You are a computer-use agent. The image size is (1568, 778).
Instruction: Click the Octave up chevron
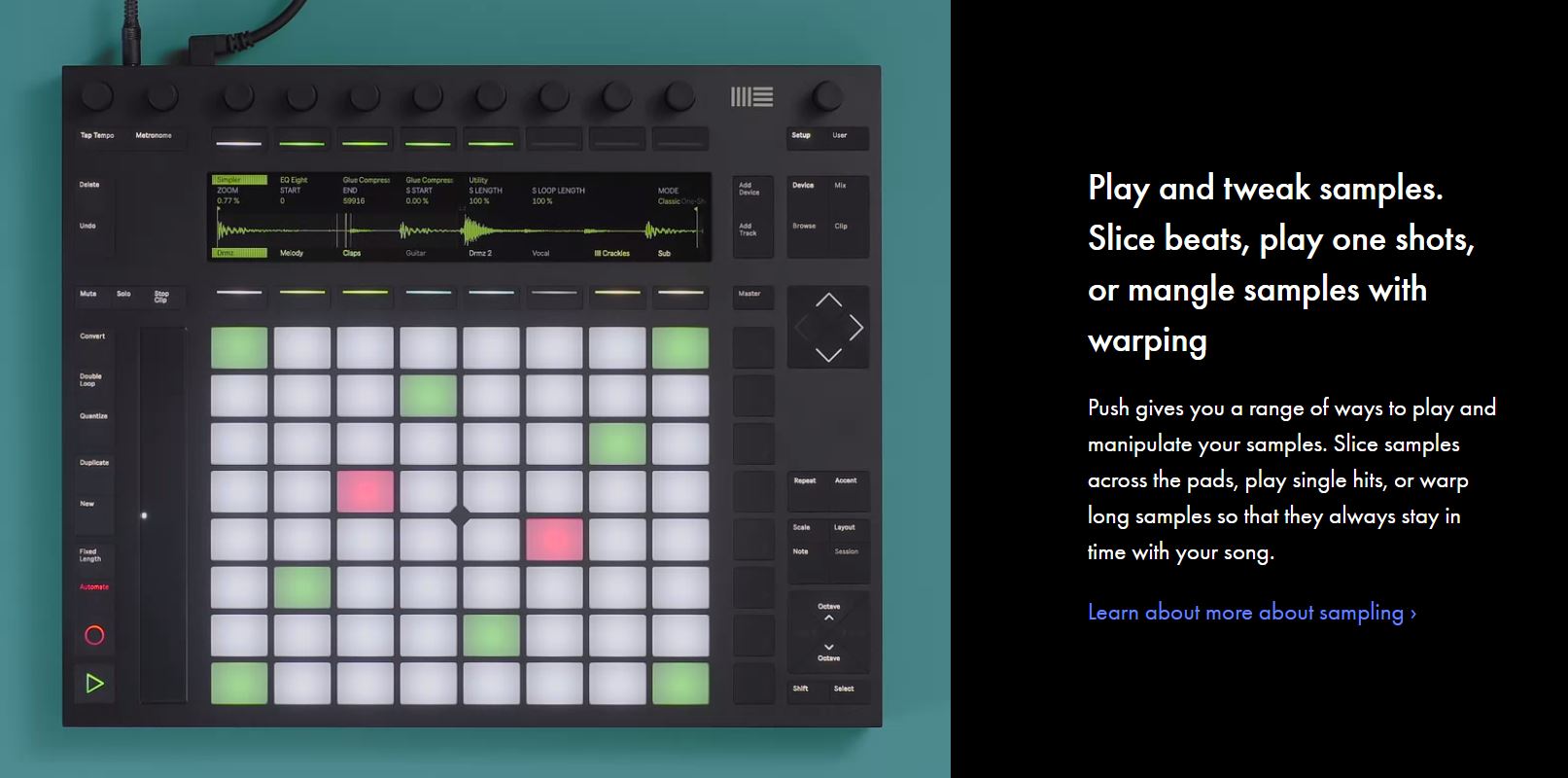(828, 618)
